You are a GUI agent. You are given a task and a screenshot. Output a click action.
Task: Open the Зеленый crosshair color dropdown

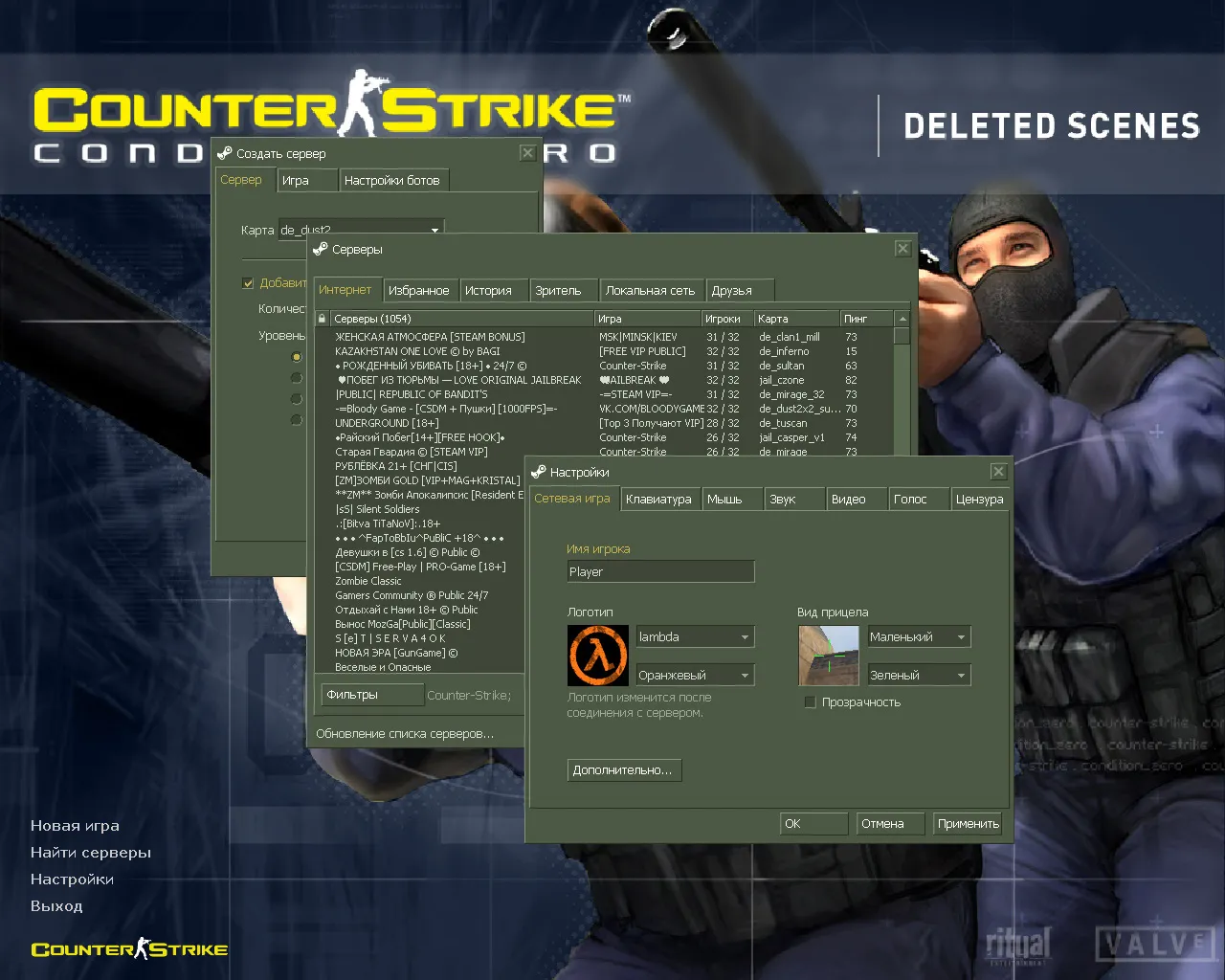(919, 676)
